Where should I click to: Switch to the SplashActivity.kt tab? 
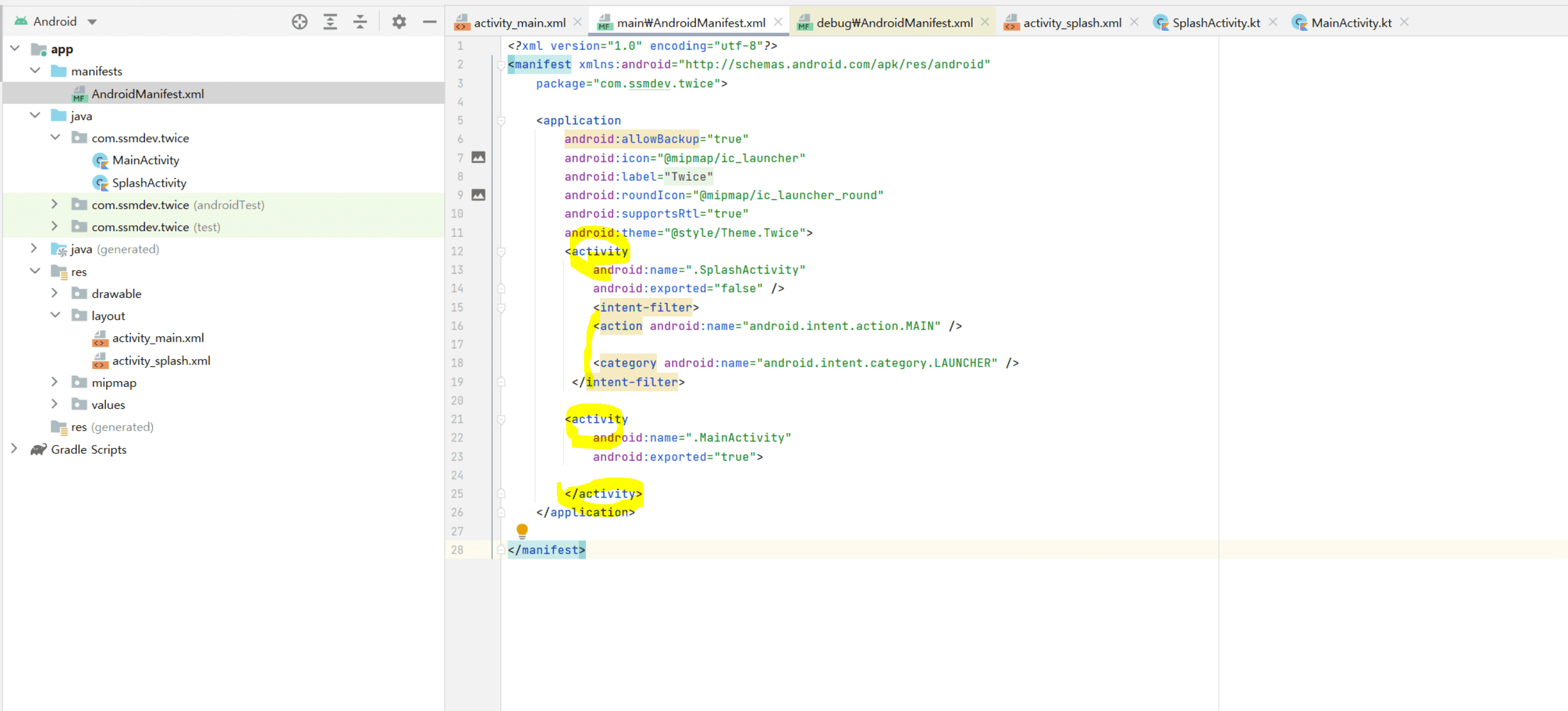1216,23
